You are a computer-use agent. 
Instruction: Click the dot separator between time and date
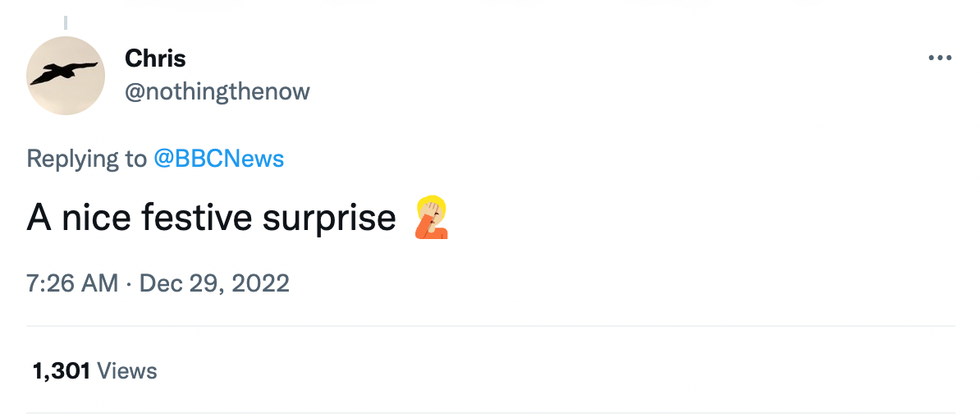pos(126,283)
